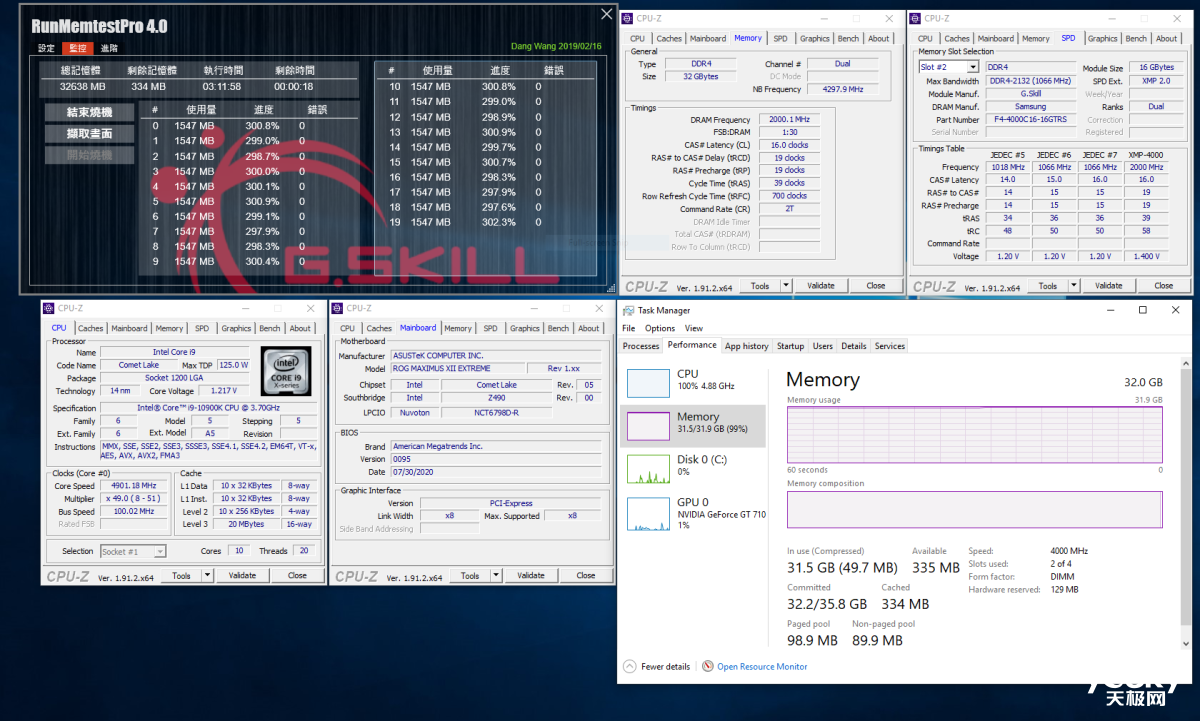Image resolution: width=1200 pixels, height=721 pixels.
Task: Select the 進階 tab in RunMemtestPro
Action: click(x=108, y=48)
